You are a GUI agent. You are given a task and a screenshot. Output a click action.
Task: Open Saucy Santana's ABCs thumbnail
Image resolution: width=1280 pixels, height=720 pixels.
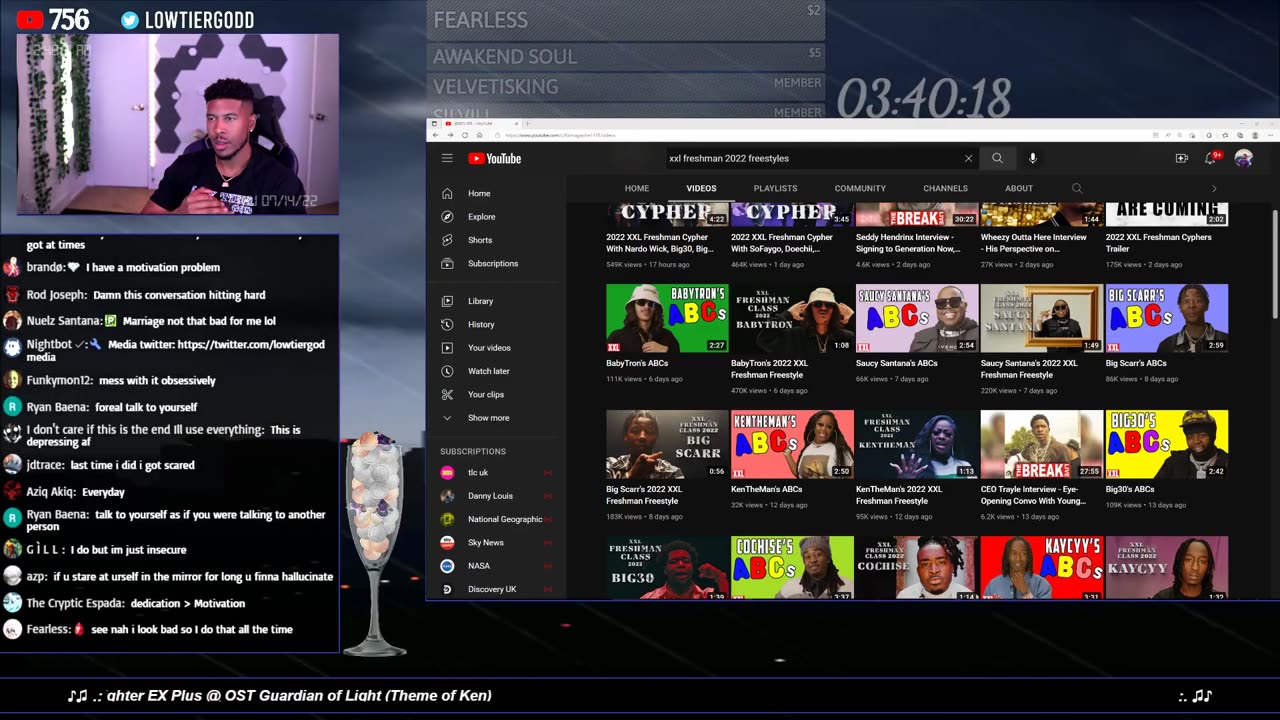click(917, 318)
